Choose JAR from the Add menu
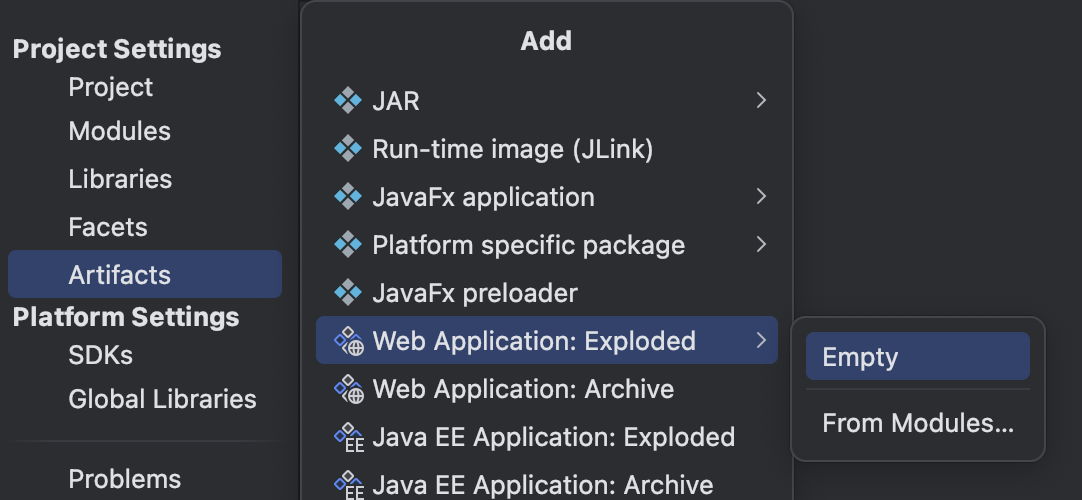Viewport: 1082px width, 500px height. pyautogui.click(x=547, y=101)
